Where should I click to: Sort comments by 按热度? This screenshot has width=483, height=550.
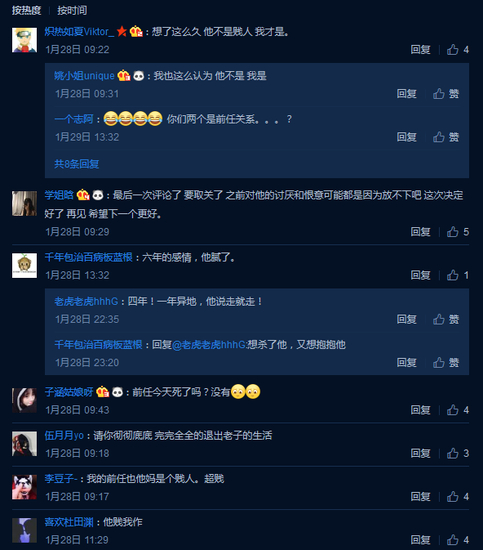26,11
